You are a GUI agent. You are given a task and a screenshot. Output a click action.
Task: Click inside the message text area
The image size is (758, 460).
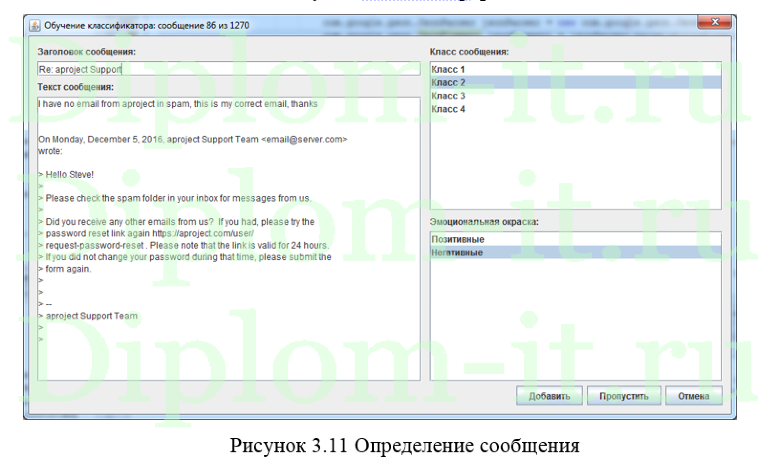pyautogui.click(x=229, y=239)
